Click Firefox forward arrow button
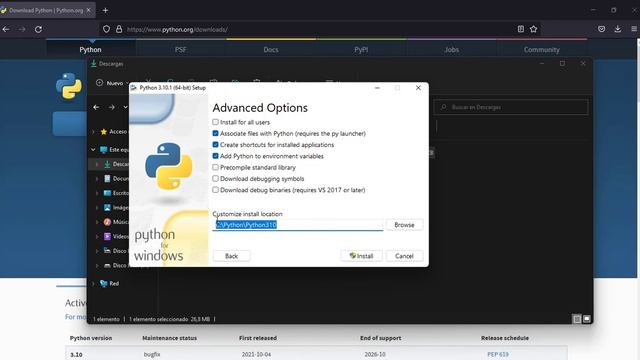 coord(22,29)
